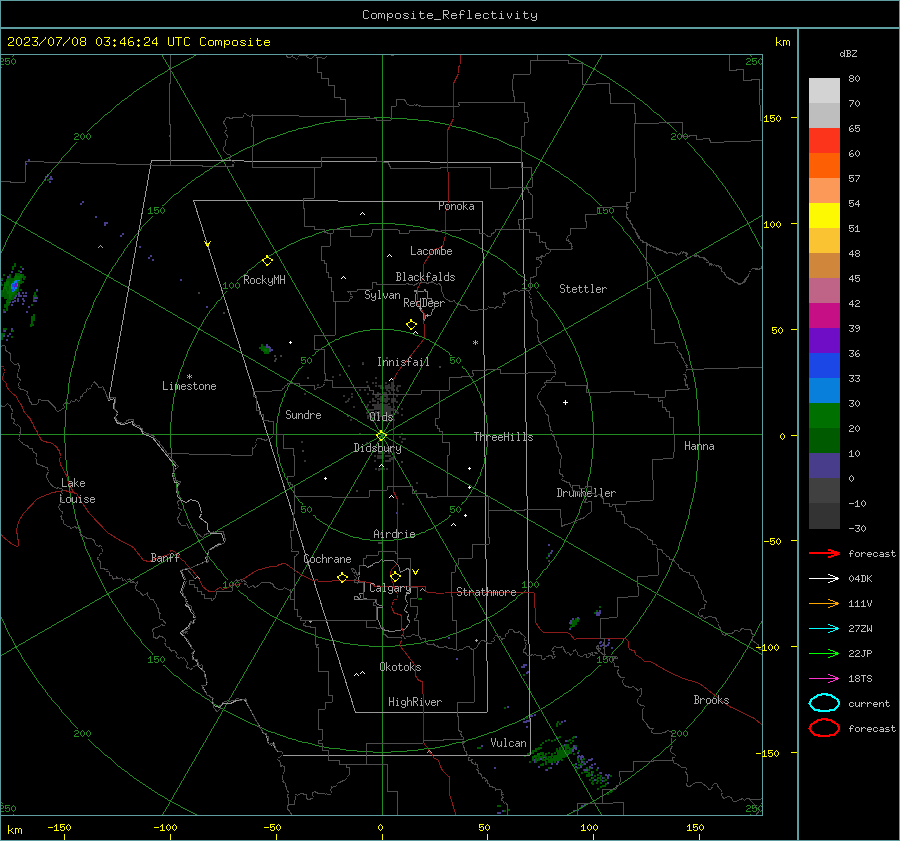Click the Sundre label
Viewport: 900px width, 841px height.
(303, 415)
